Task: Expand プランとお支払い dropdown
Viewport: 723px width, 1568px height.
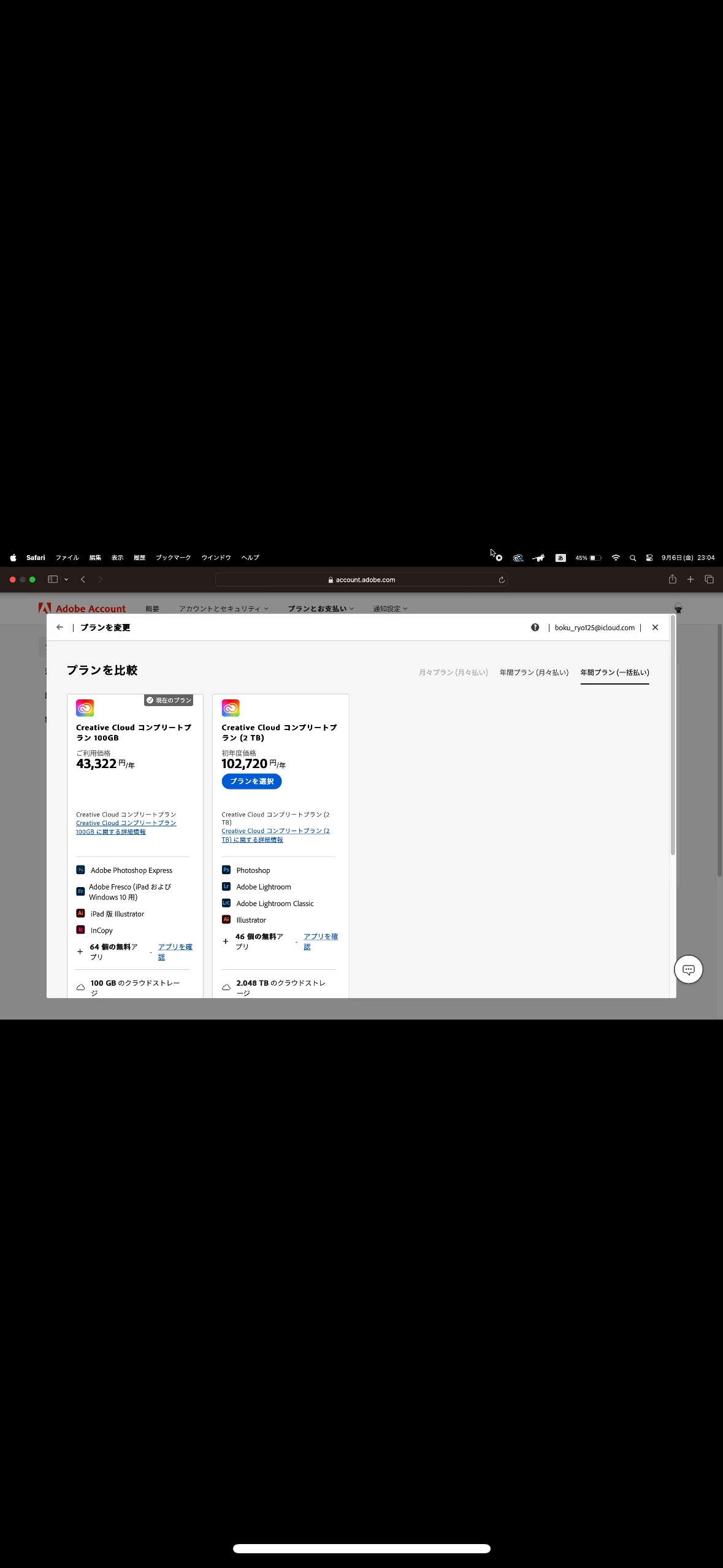Action: point(321,609)
